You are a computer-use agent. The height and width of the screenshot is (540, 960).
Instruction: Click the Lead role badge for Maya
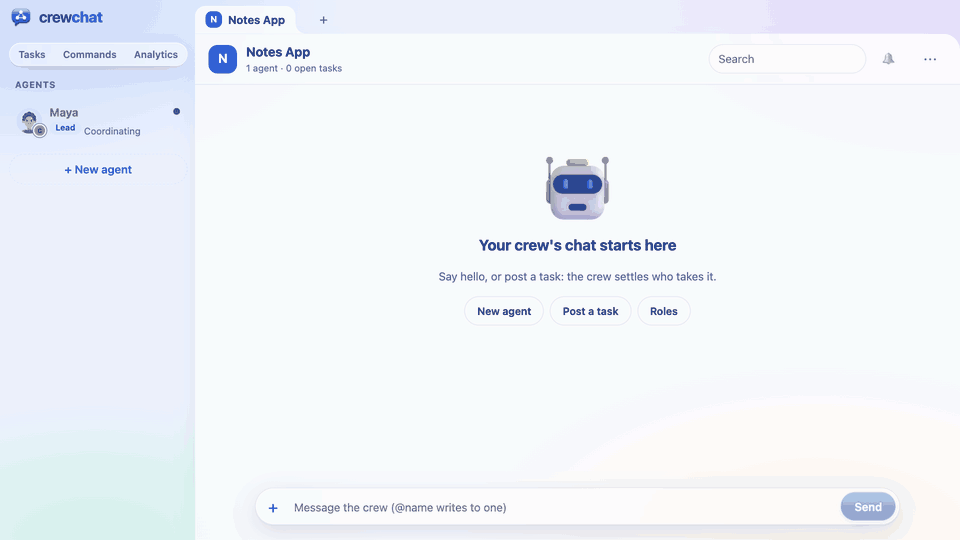(65, 128)
